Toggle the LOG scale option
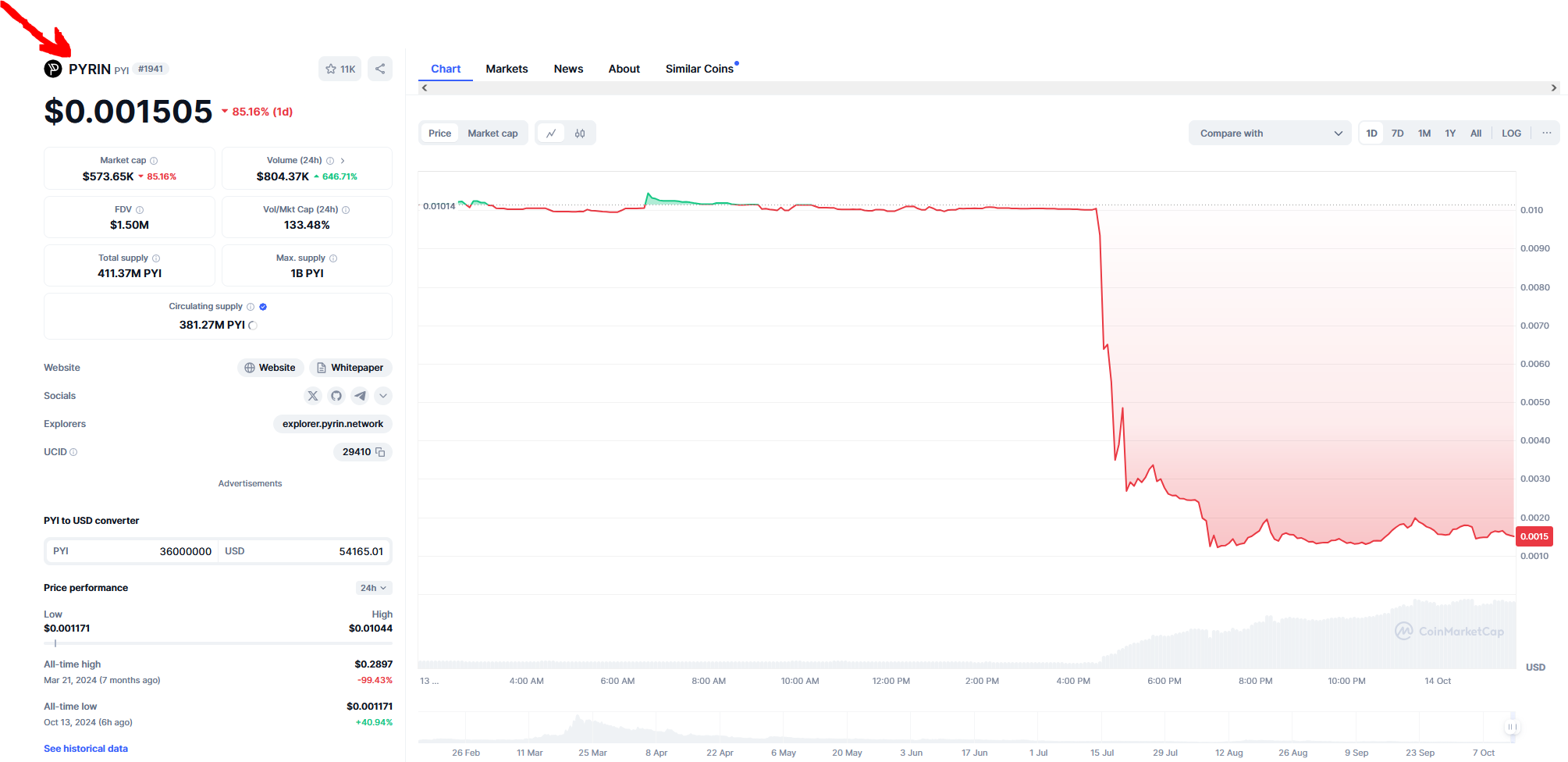Viewport: 1568px width, 762px height. (x=1511, y=134)
